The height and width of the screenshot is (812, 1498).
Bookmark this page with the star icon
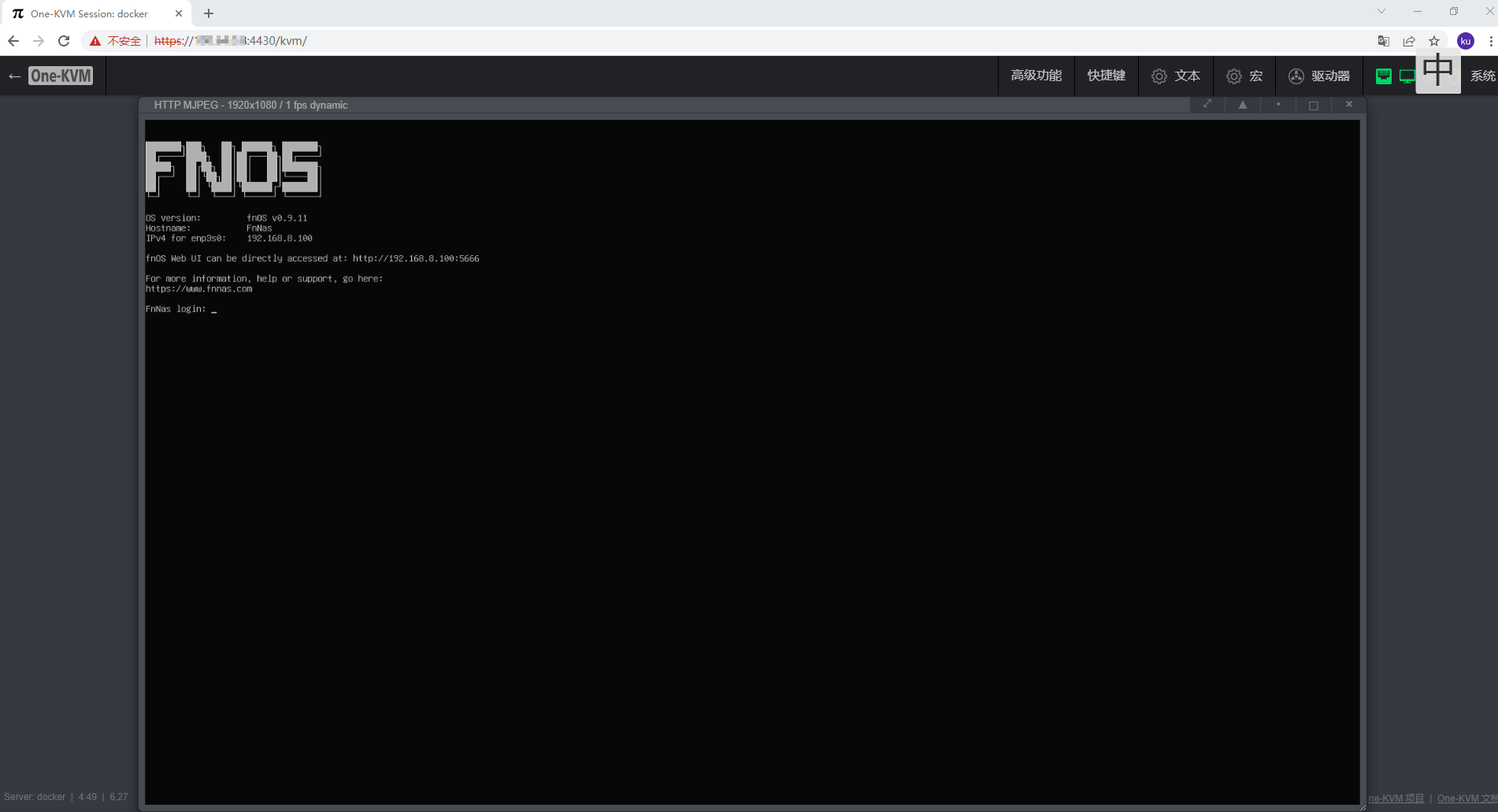pos(1434,41)
